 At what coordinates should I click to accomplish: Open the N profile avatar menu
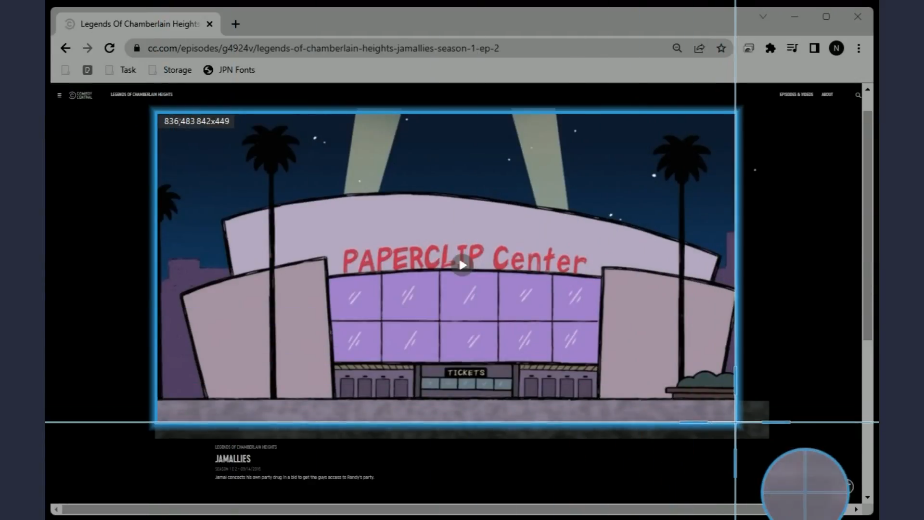(836, 48)
